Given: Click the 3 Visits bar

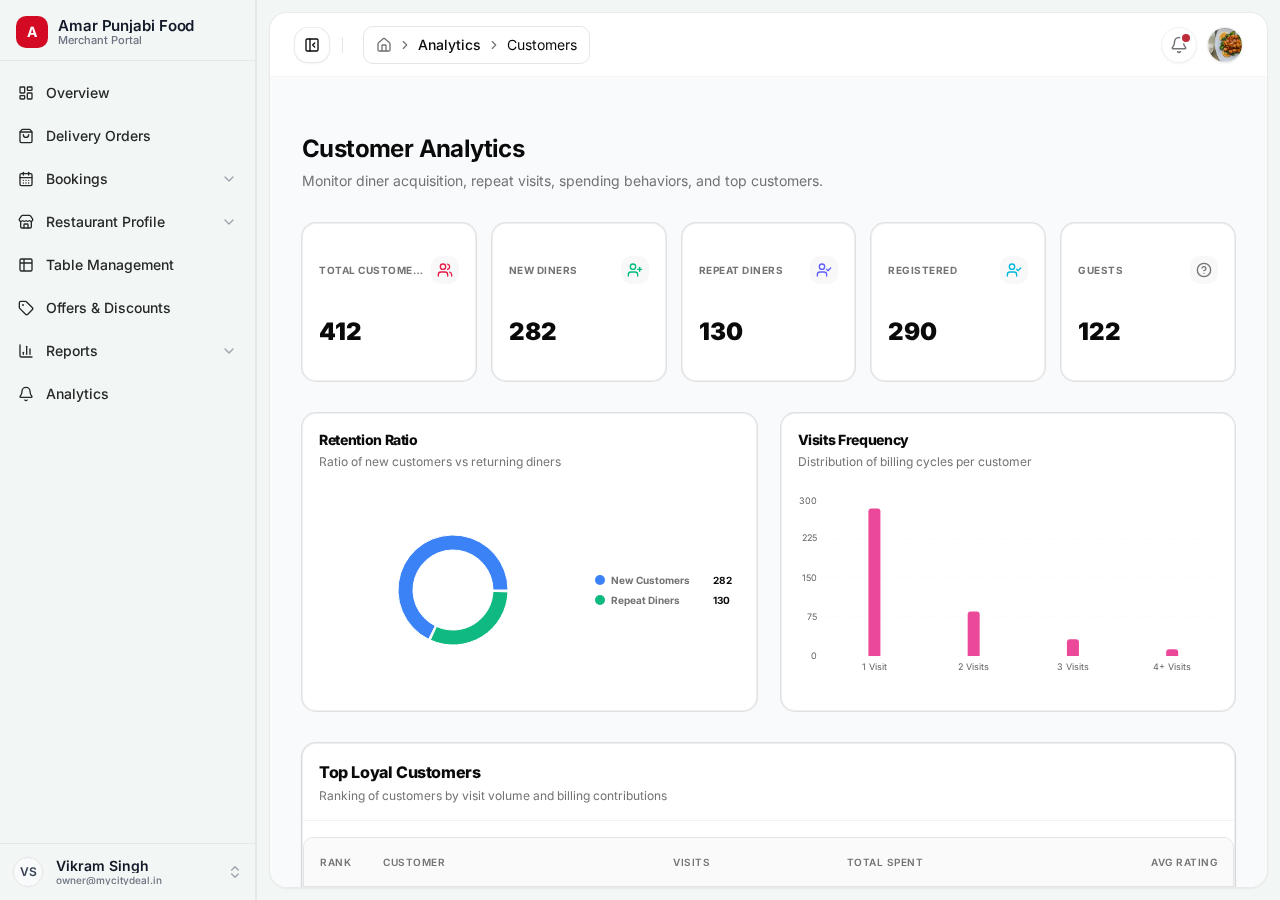Looking at the screenshot, I should (x=1073, y=648).
